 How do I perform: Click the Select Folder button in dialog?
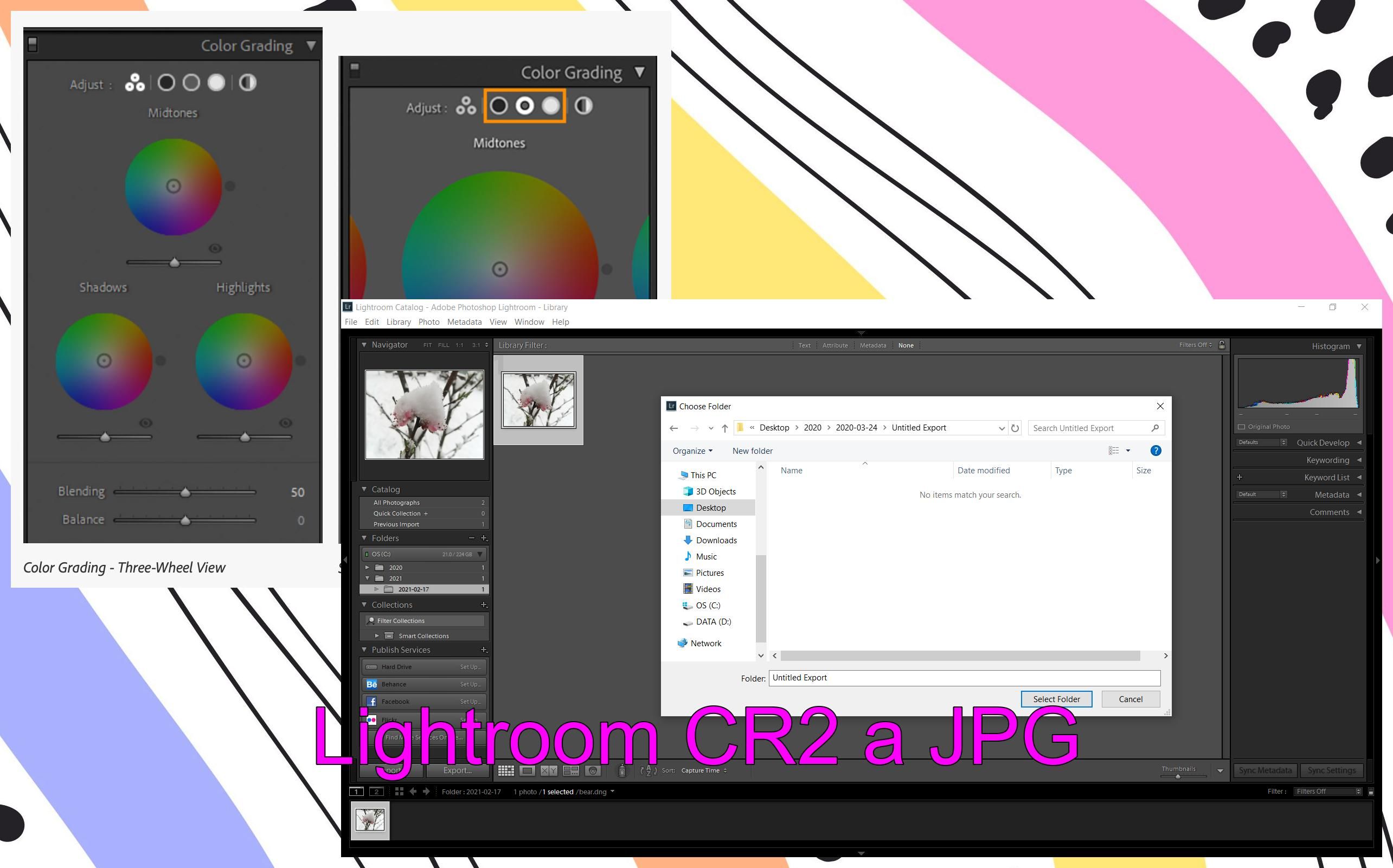(1054, 697)
